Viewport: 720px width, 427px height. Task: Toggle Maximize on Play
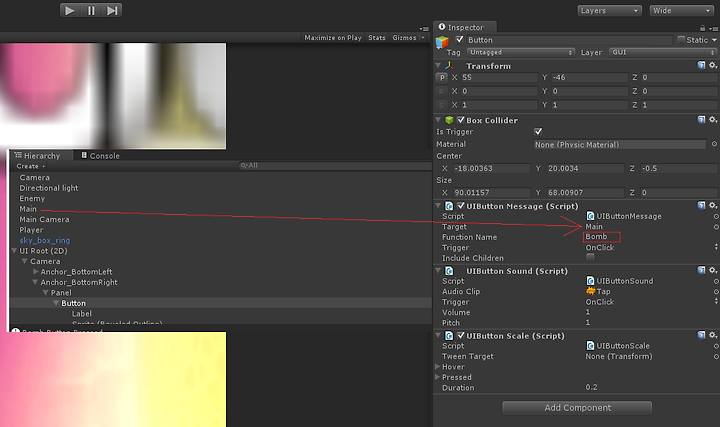coord(333,38)
